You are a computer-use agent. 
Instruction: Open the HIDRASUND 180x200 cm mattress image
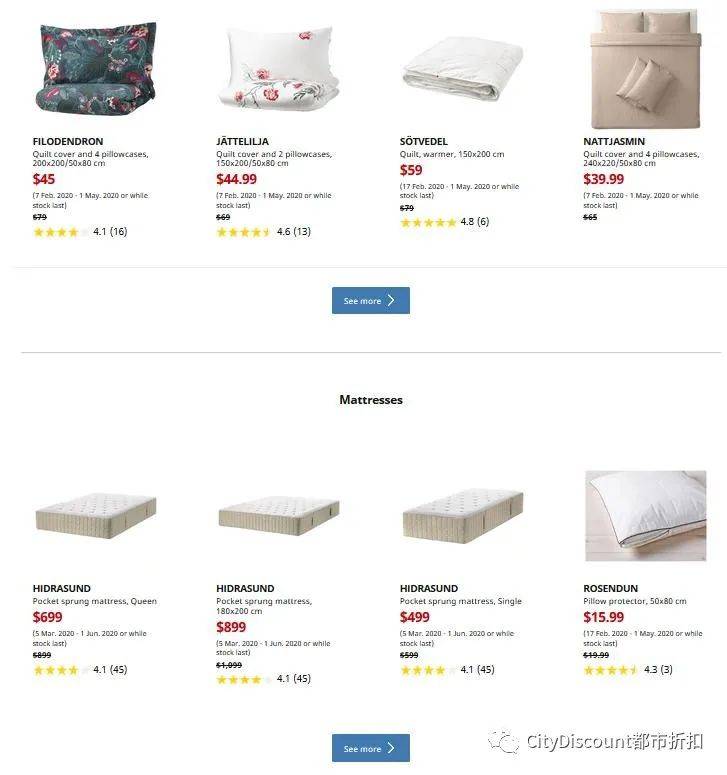(279, 516)
